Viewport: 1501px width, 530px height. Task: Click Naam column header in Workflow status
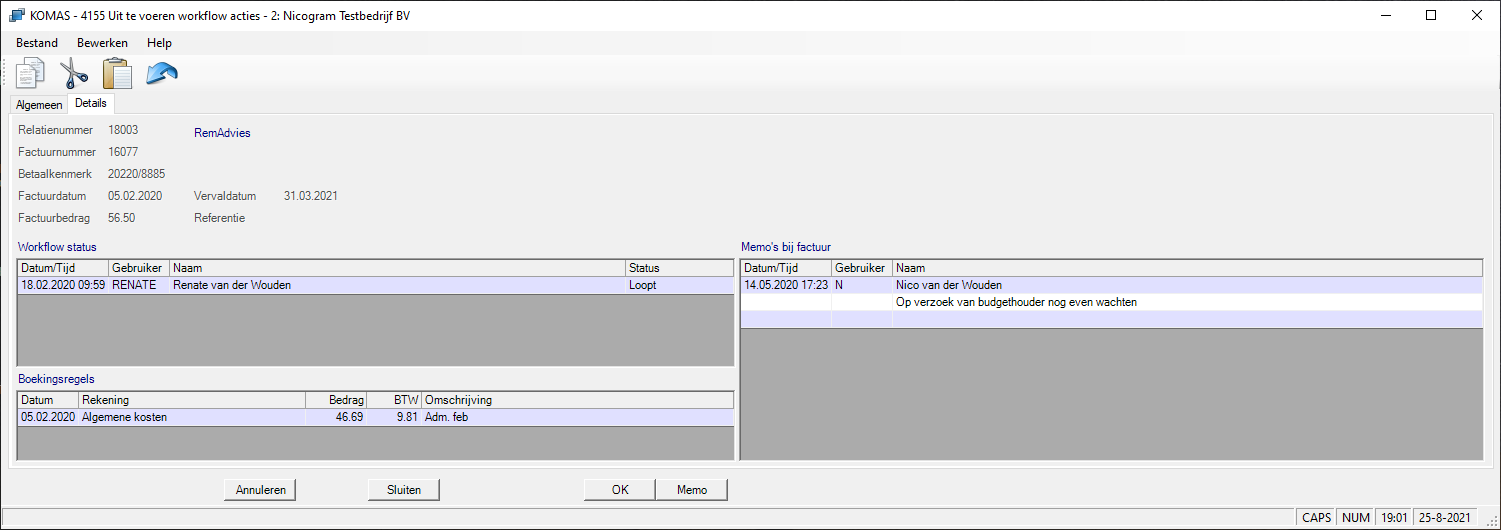point(397,268)
